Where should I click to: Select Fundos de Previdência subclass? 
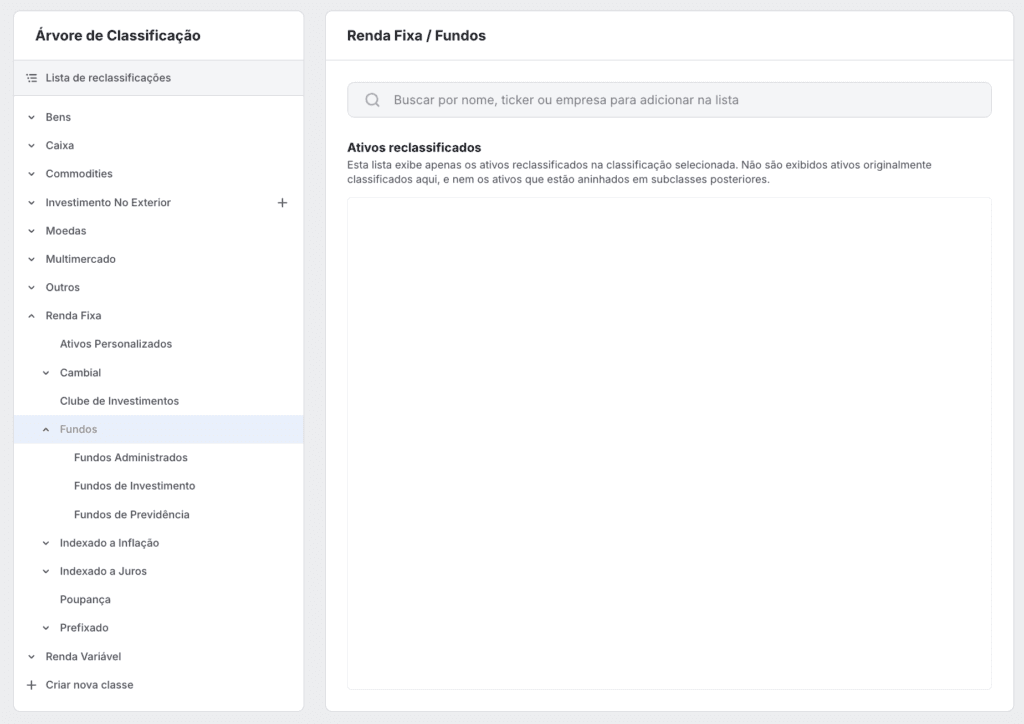click(x=131, y=515)
